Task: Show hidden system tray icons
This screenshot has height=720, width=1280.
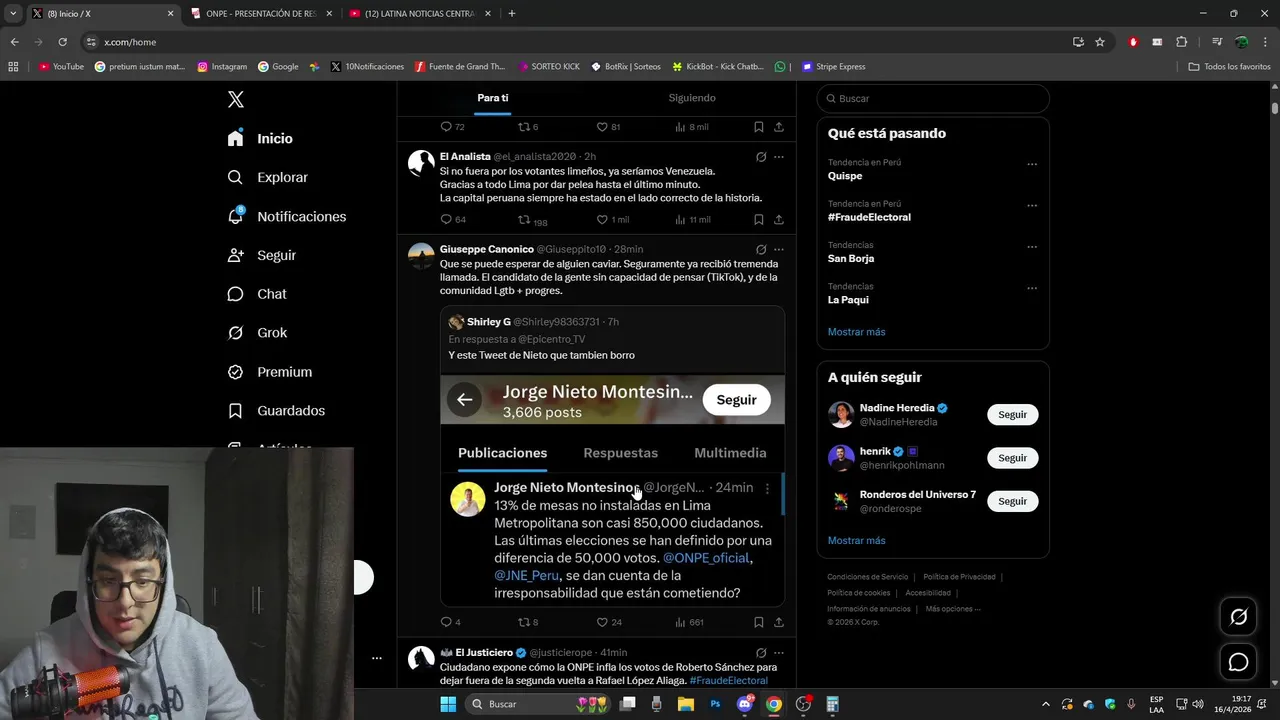Action: tap(1046, 704)
